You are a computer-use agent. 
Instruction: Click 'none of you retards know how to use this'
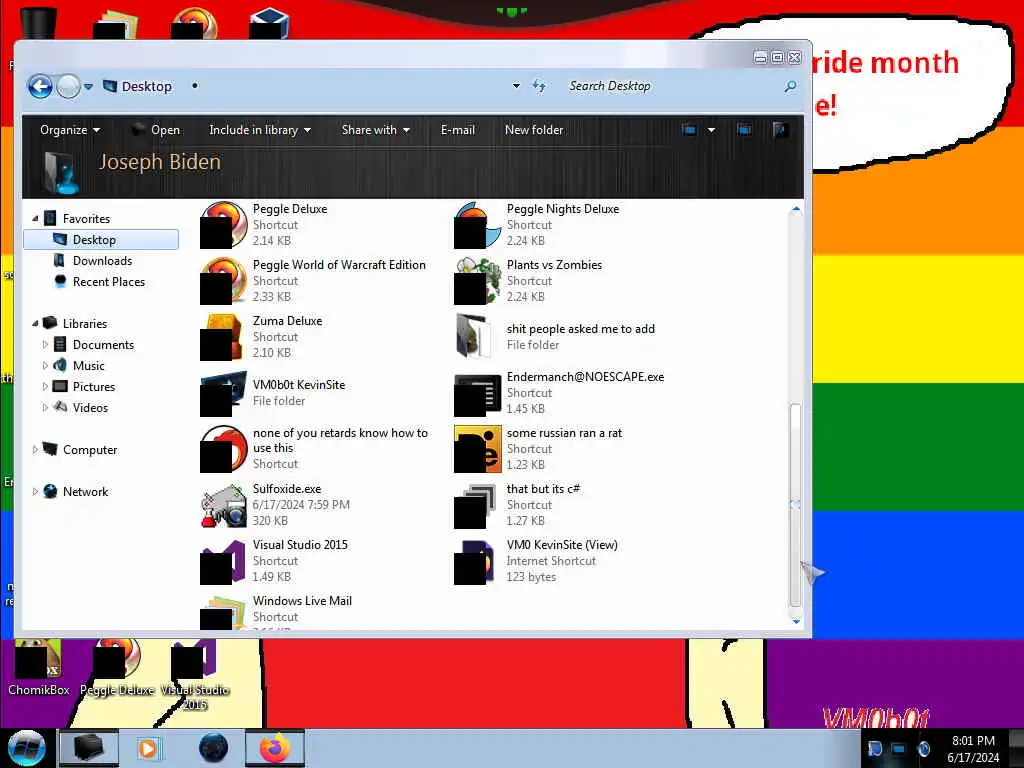340,440
